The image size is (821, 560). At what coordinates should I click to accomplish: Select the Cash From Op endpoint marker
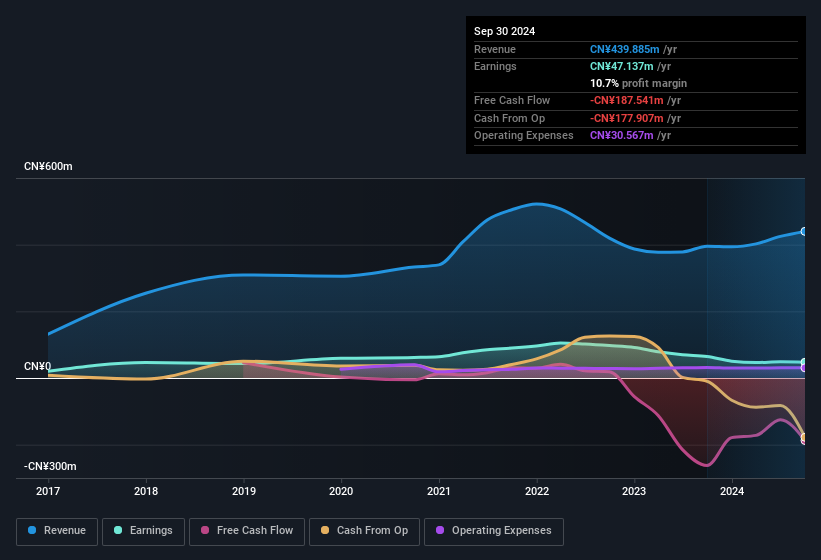[x=804, y=437]
